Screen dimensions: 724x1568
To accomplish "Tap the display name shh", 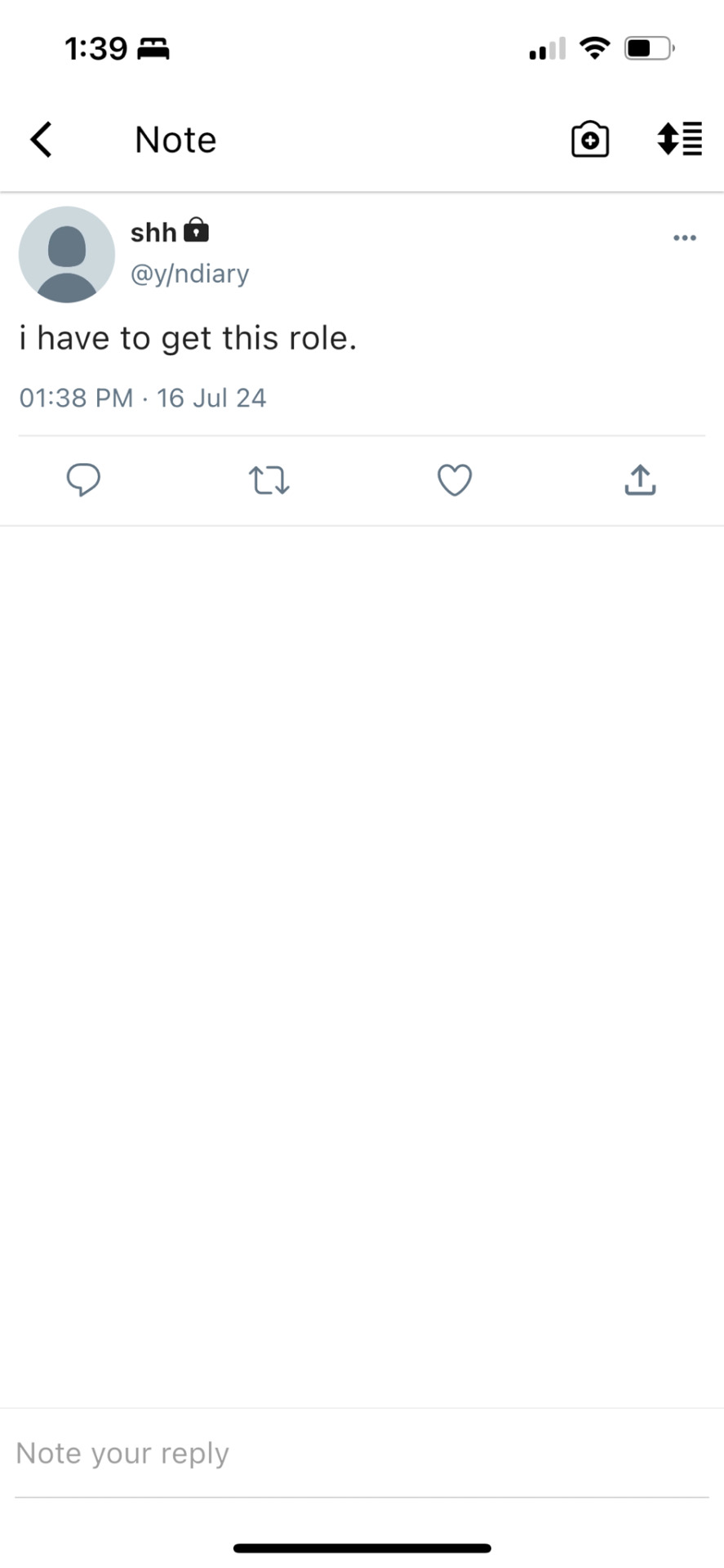I will coord(153,233).
